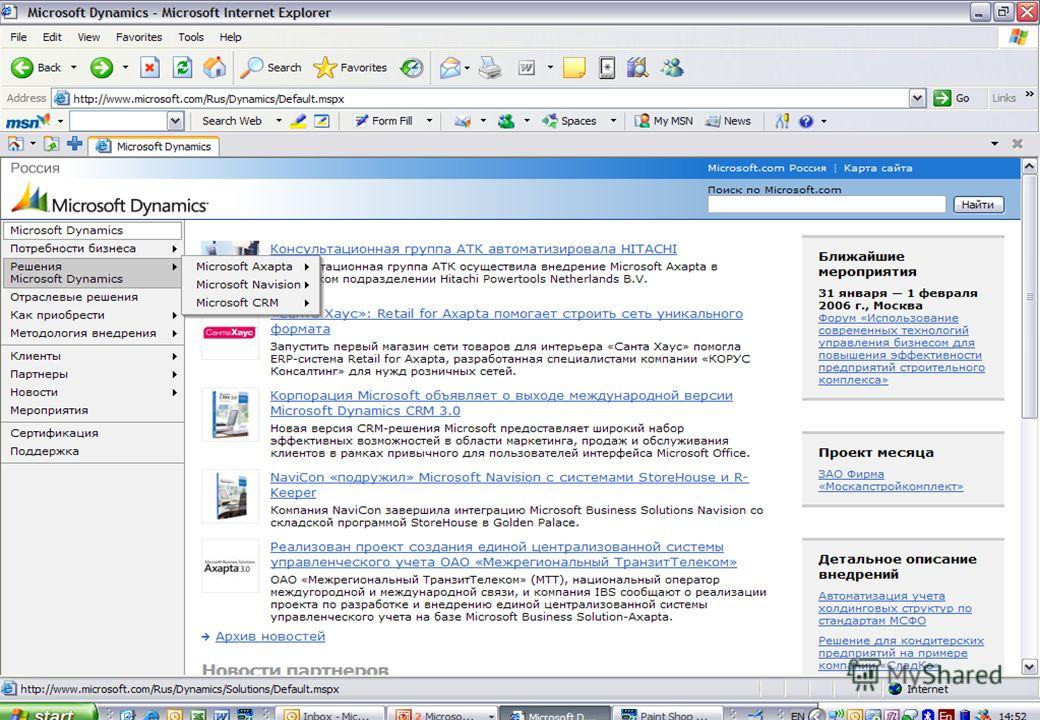Click the Go button beside address bar

[952, 98]
